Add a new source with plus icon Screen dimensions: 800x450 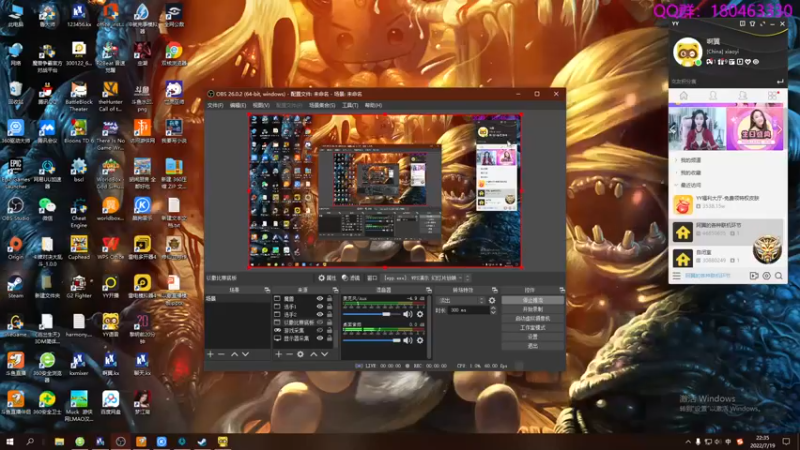pyautogui.click(x=279, y=354)
